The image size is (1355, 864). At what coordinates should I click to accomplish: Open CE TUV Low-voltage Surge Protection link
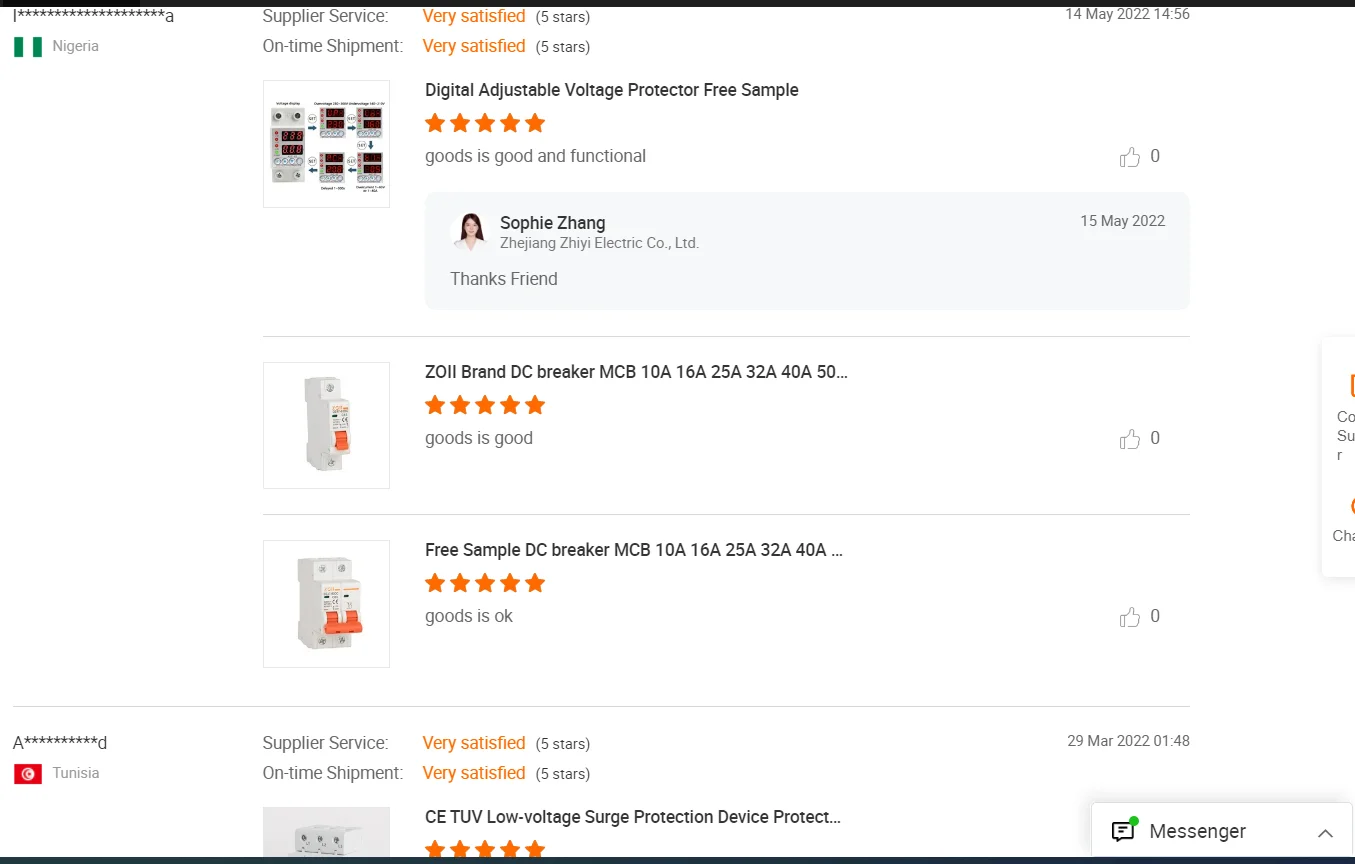click(x=632, y=817)
